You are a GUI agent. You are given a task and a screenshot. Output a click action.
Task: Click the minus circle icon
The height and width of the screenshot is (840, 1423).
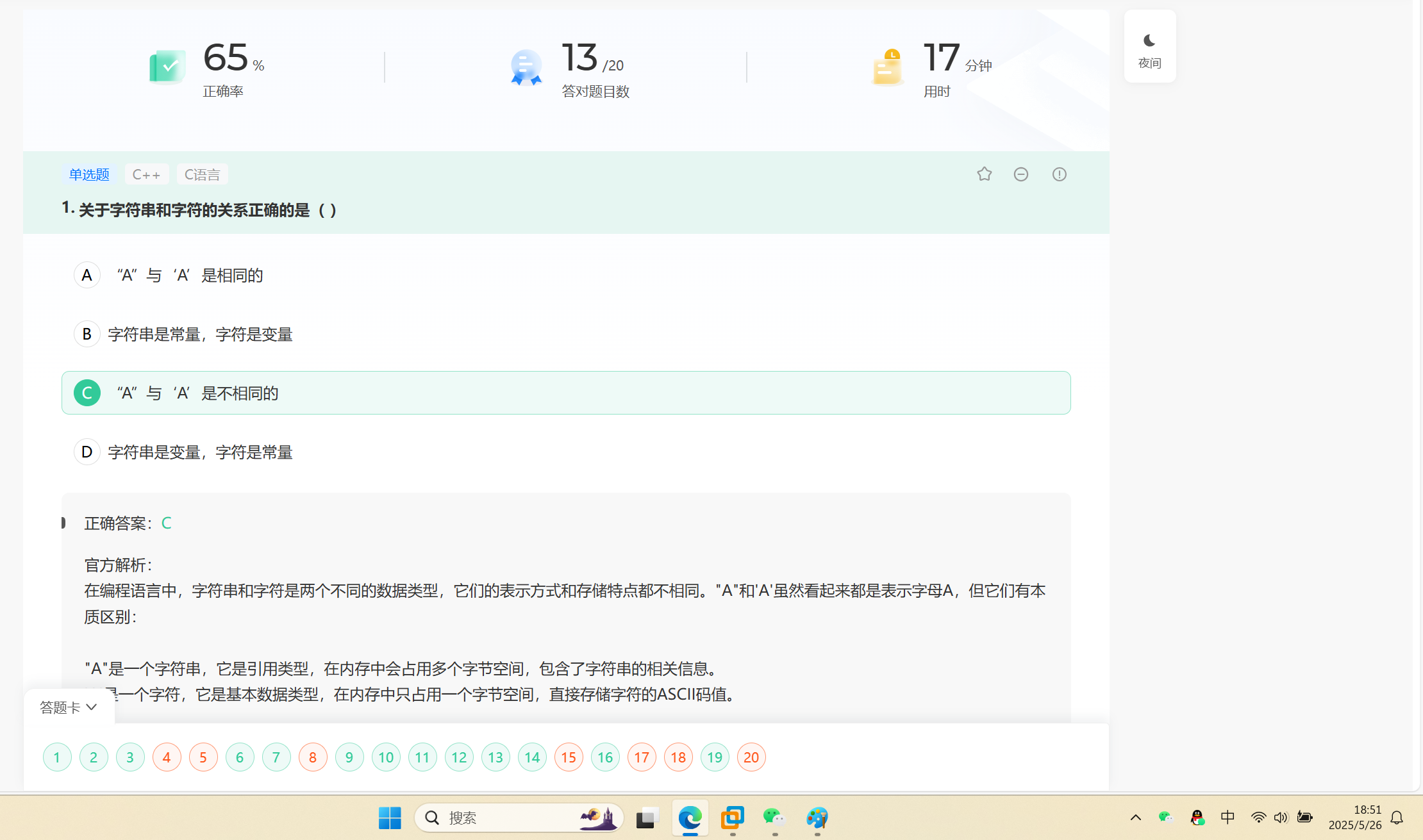[x=1021, y=174]
